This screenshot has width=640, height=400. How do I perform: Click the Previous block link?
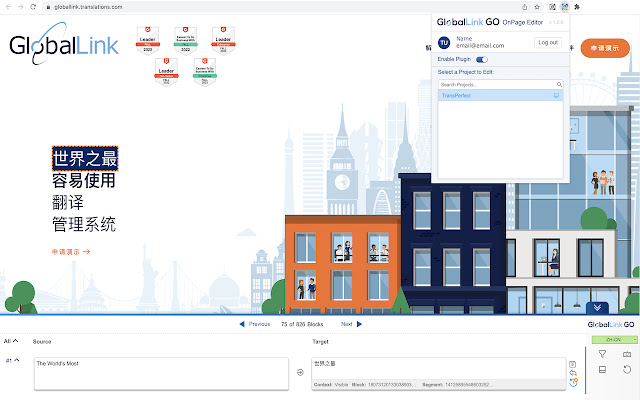point(259,324)
